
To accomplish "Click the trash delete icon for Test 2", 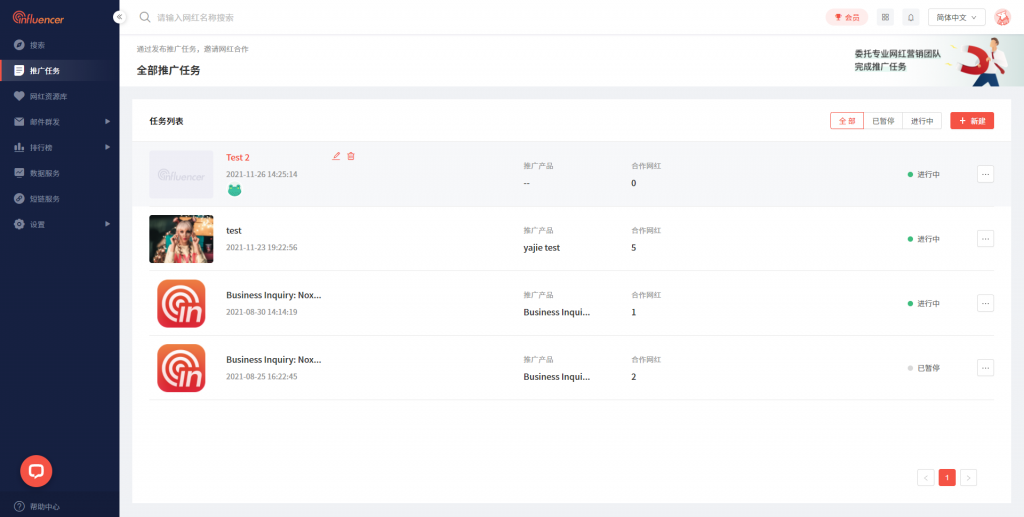I will tap(351, 156).
